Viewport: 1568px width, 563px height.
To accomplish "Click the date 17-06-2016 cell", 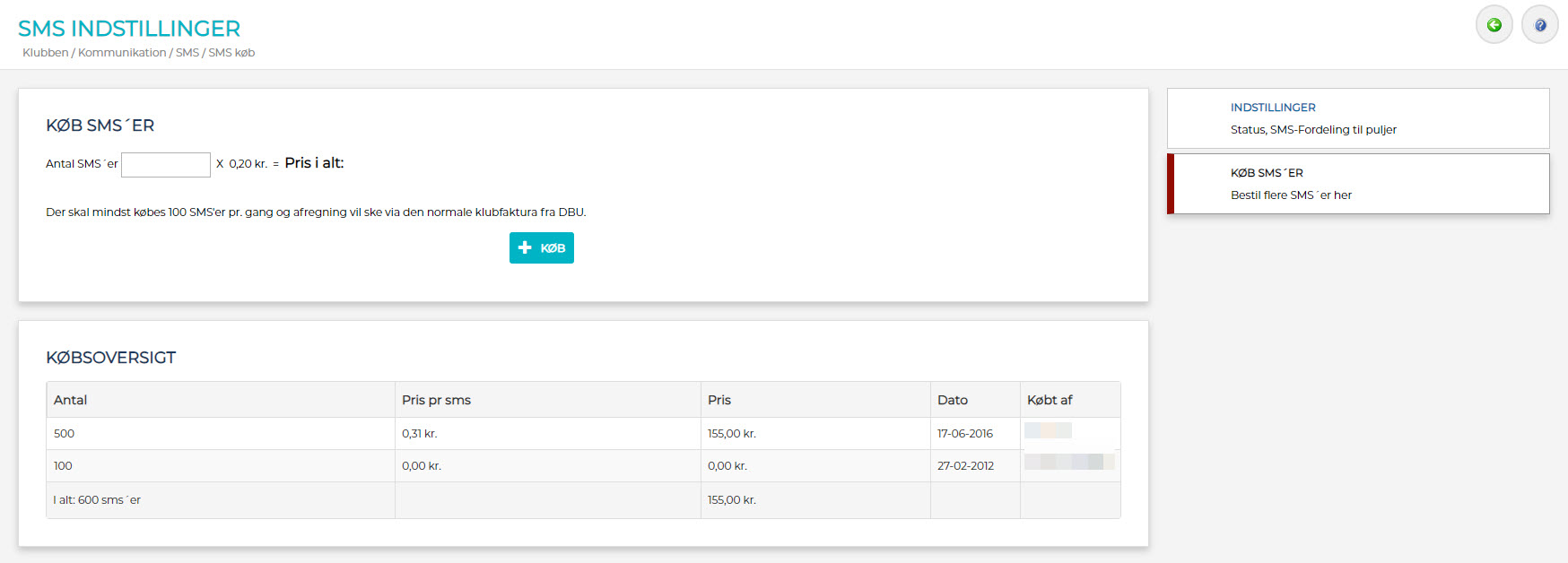I will click(964, 434).
